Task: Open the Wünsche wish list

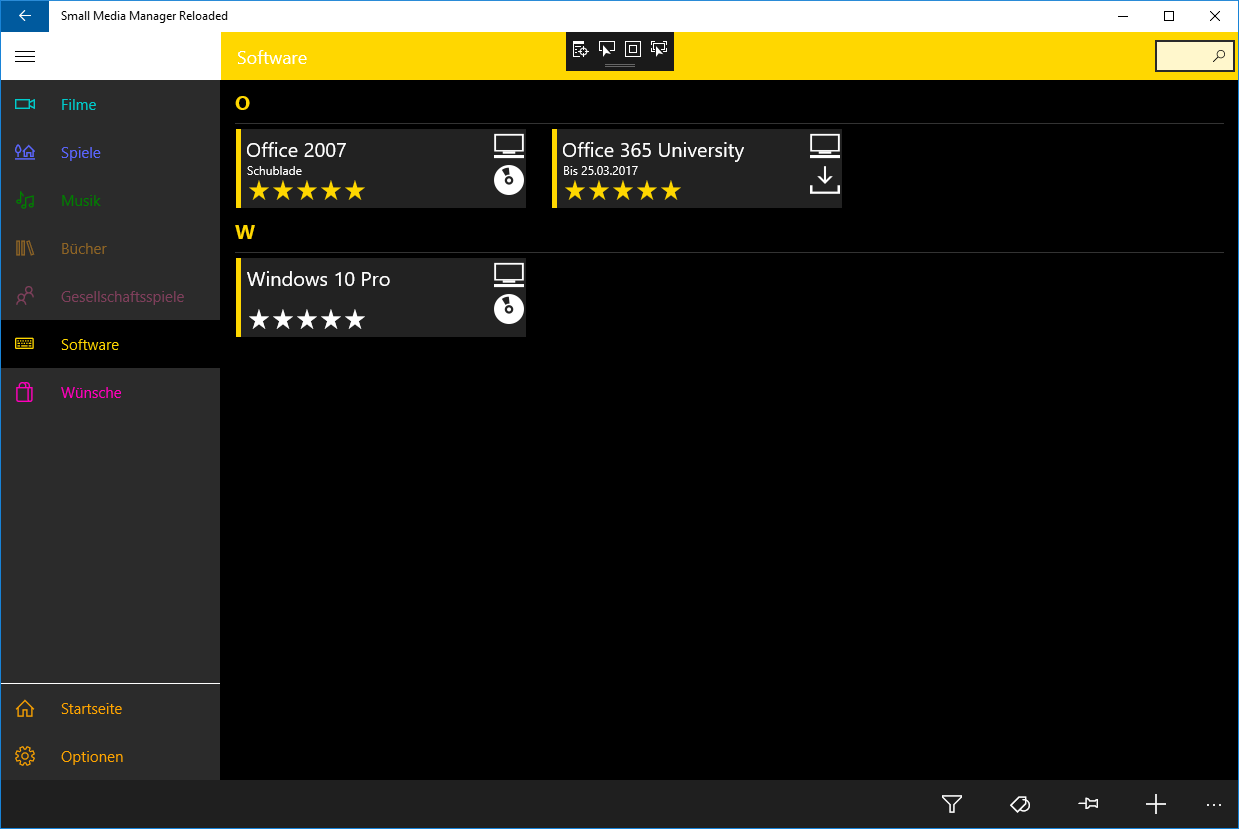Action: click(110, 393)
